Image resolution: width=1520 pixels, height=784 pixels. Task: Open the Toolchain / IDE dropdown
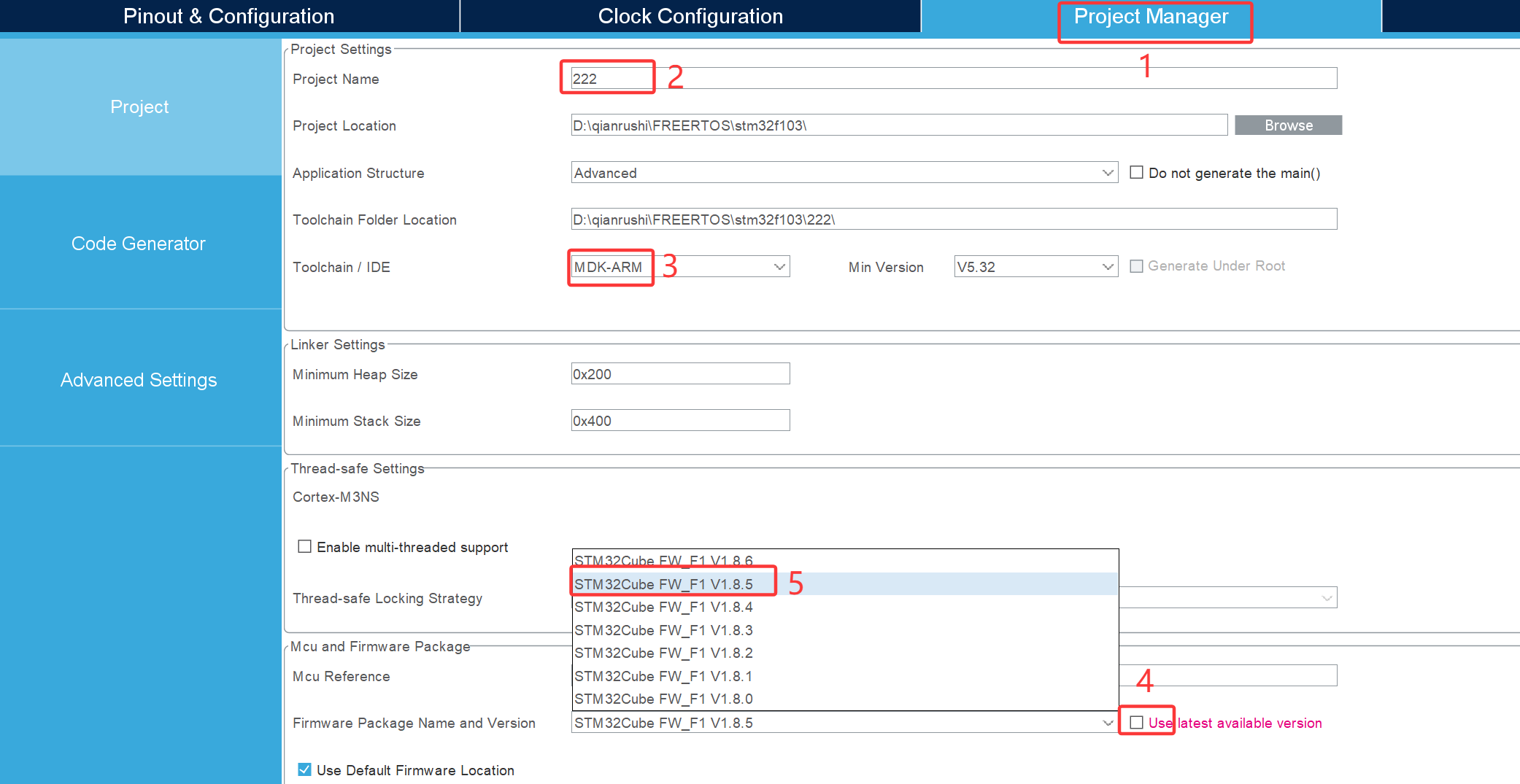pyautogui.click(x=680, y=266)
